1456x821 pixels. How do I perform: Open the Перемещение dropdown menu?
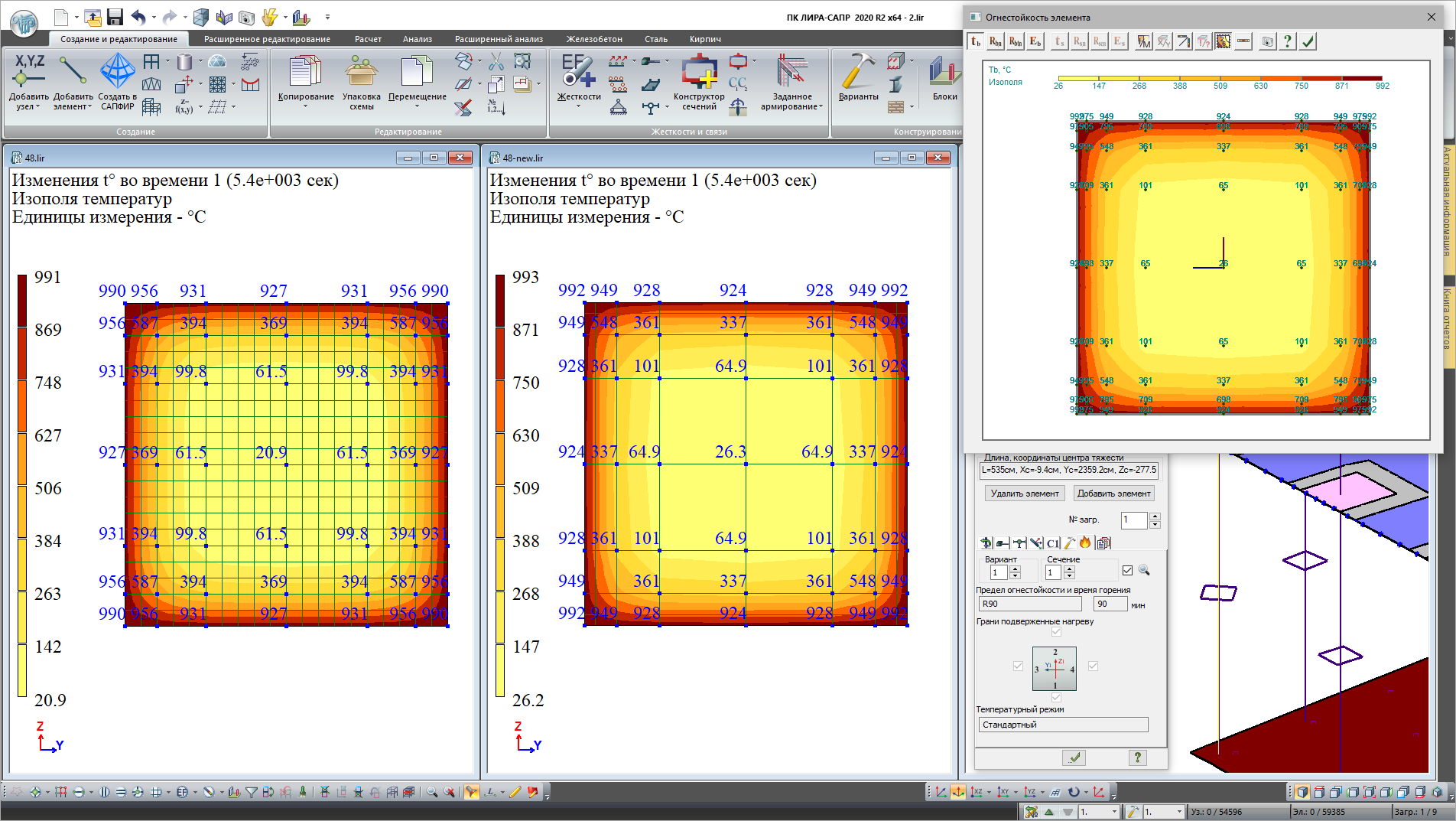417,106
